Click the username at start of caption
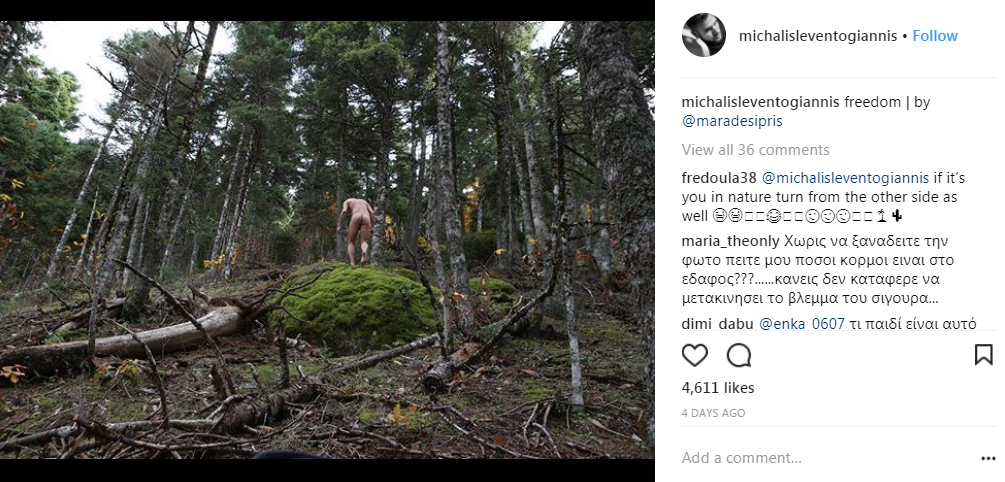Screen dimensions: 1005x482 (760, 102)
